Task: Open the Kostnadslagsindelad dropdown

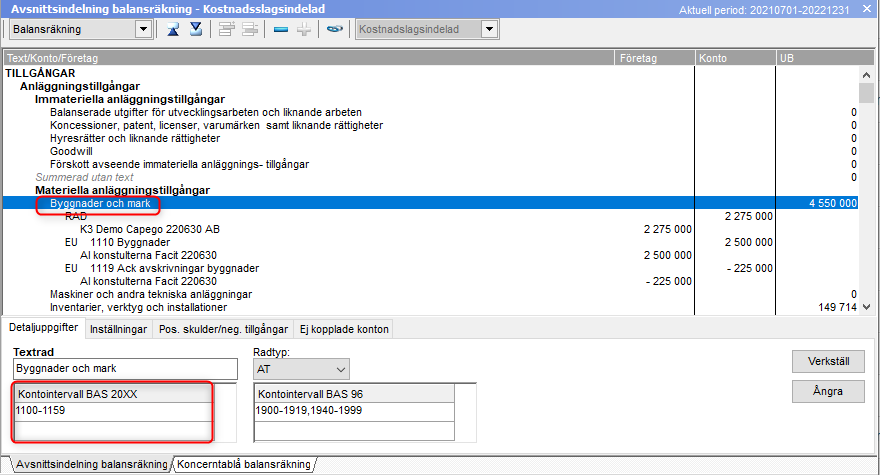Action: 489,29
